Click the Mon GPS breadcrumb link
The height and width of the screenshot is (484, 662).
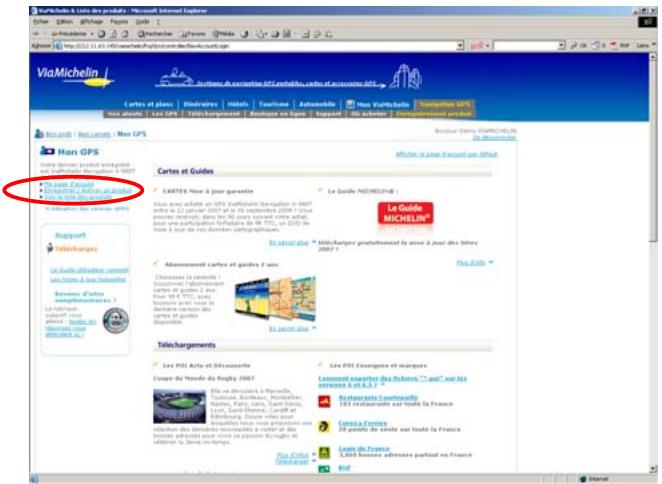pyautogui.click(x=132, y=134)
